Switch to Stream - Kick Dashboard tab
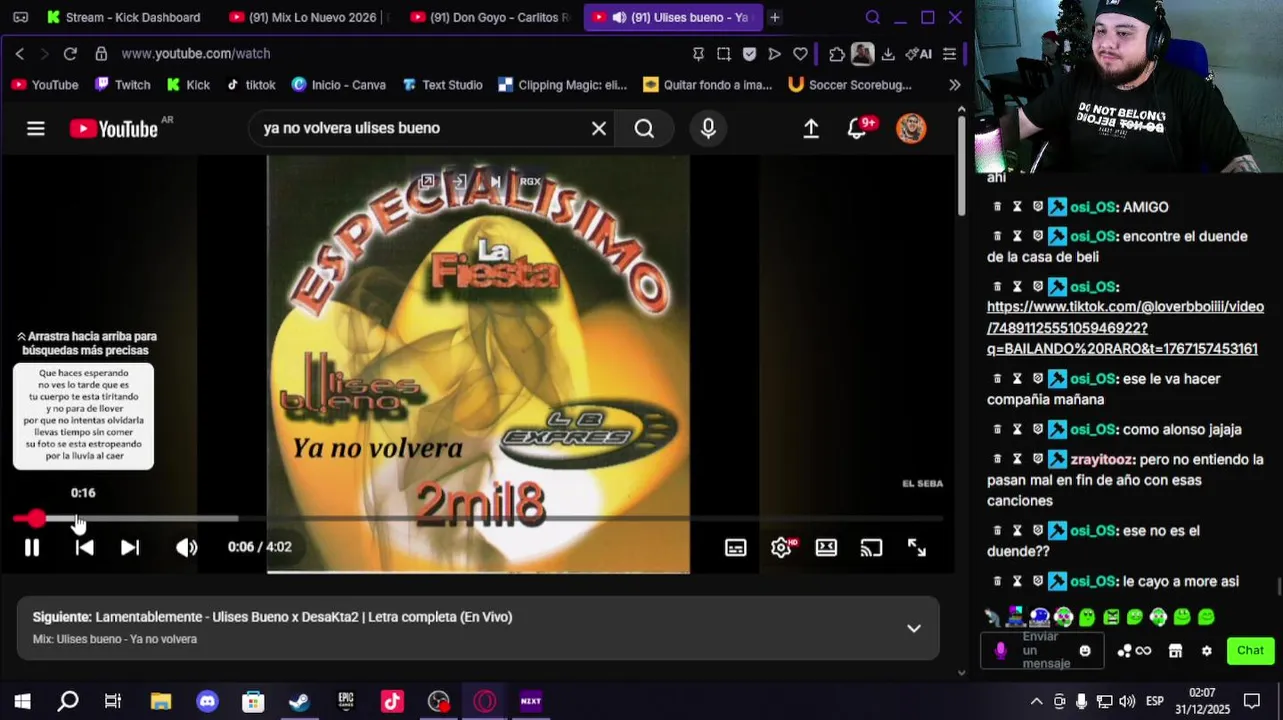The height and width of the screenshot is (720, 1283). tap(123, 17)
